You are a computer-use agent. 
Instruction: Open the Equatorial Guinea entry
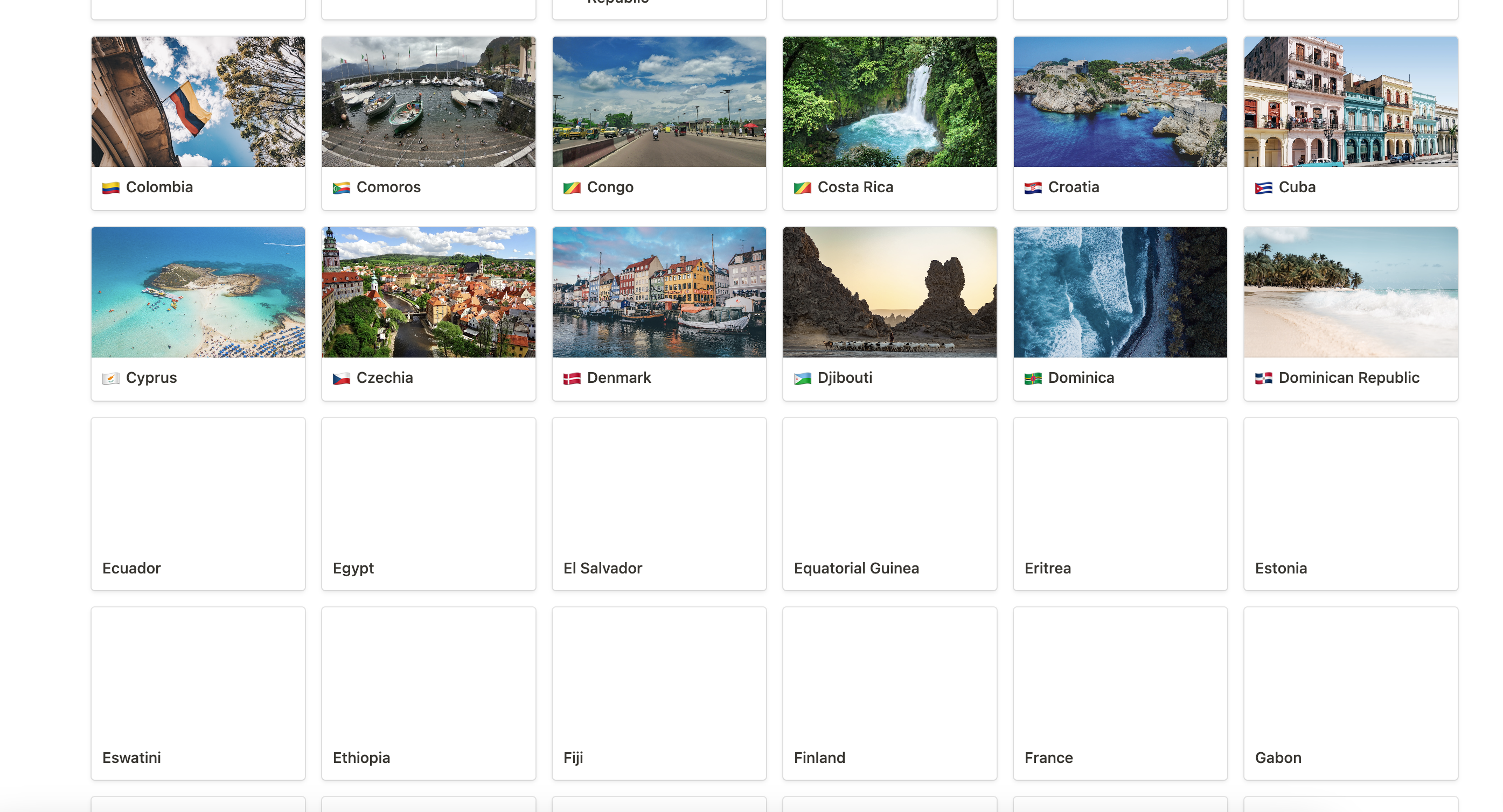coord(890,504)
